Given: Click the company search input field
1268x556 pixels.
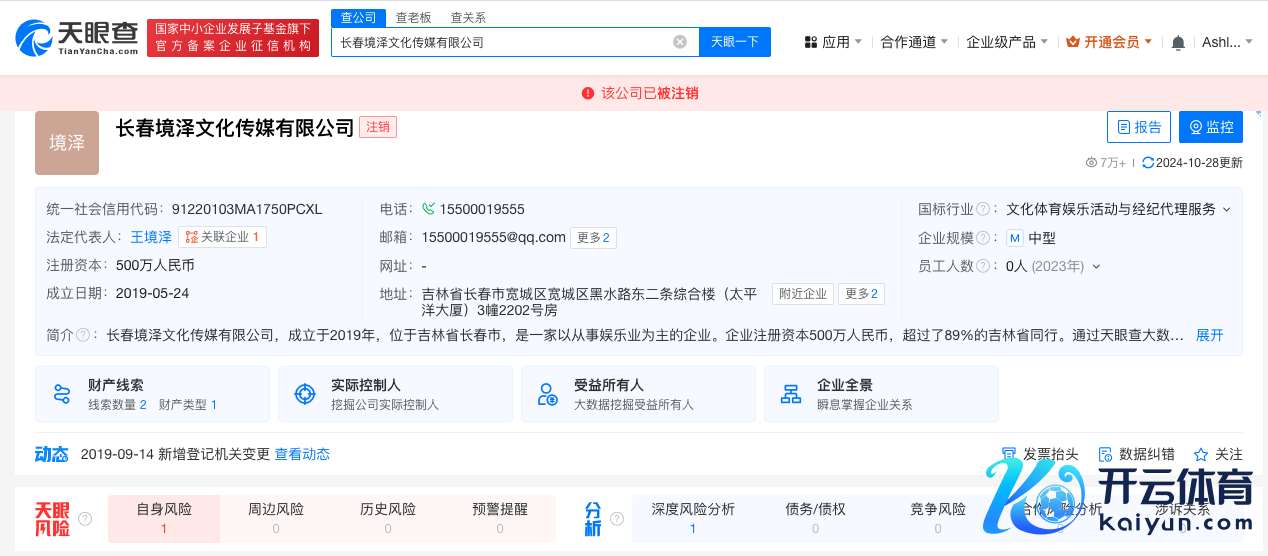Looking at the screenshot, I should pyautogui.click(x=500, y=42).
